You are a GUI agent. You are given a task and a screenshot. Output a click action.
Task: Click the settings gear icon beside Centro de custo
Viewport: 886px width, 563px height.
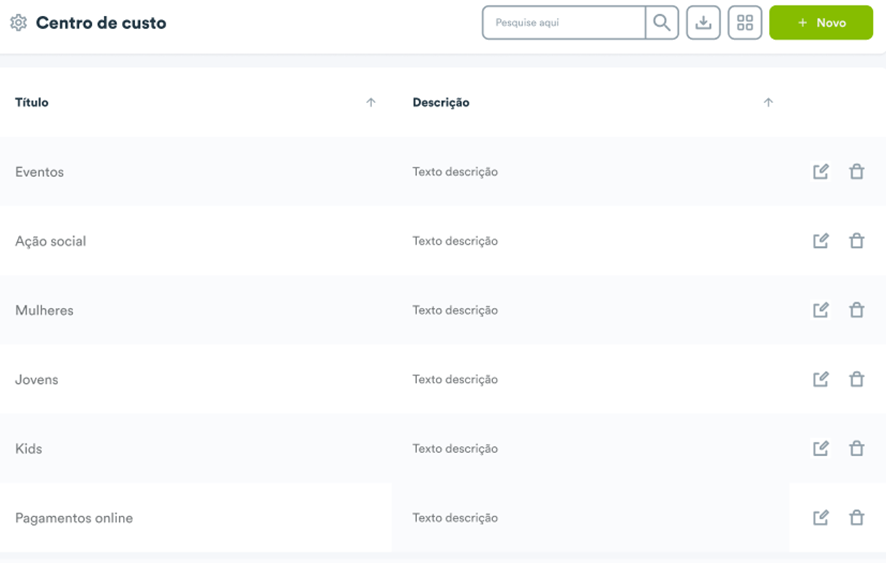click(19, 23)
